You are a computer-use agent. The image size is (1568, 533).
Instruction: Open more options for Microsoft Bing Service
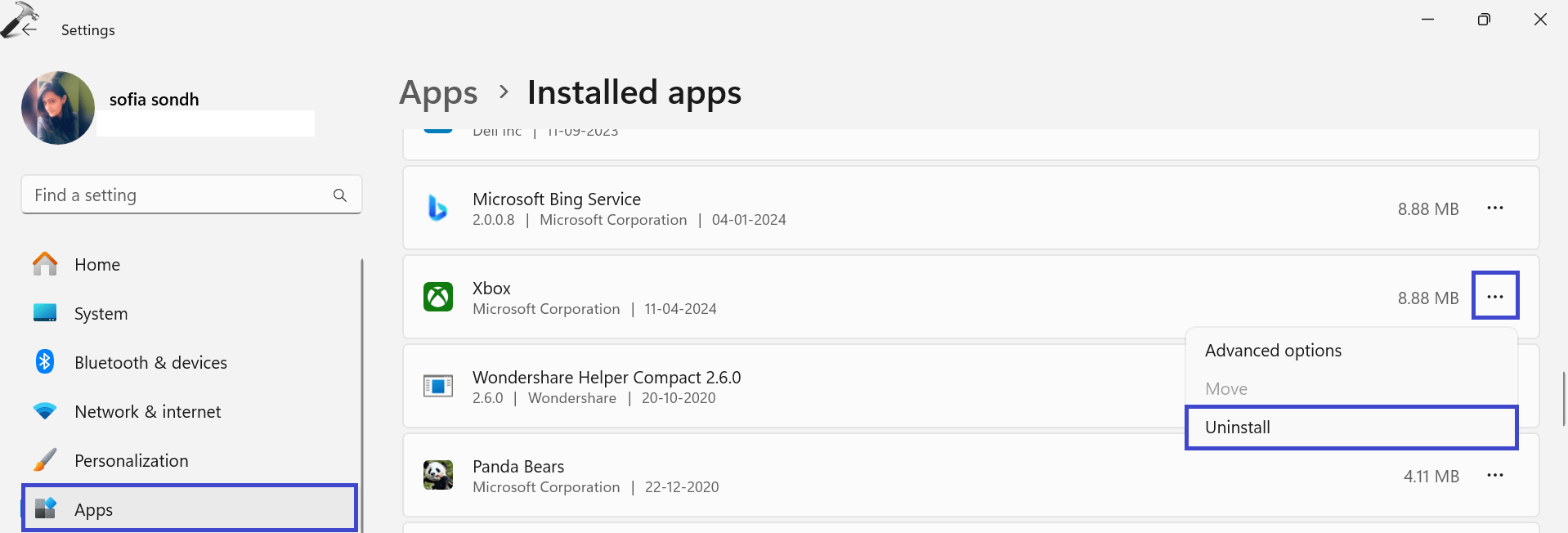pyautogui.click(x=1495, y=208)
